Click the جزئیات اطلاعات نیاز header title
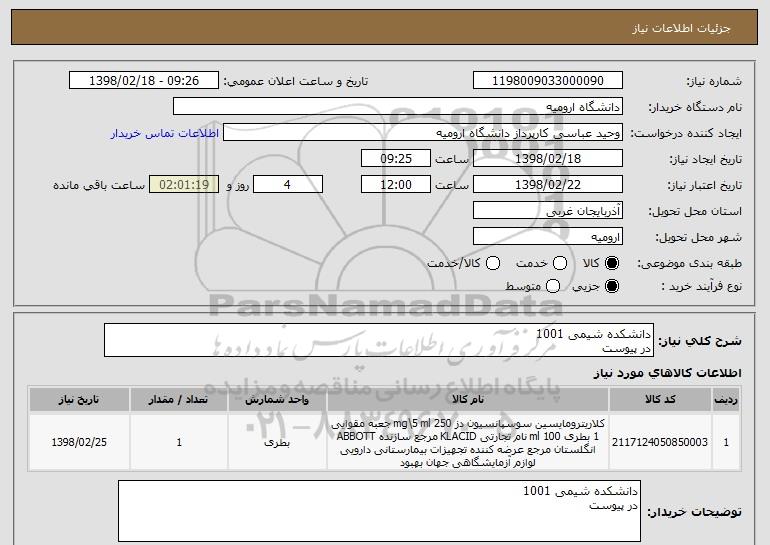This screenshot has height=545, width=770. pyautogui.click(x=681, y=28)
